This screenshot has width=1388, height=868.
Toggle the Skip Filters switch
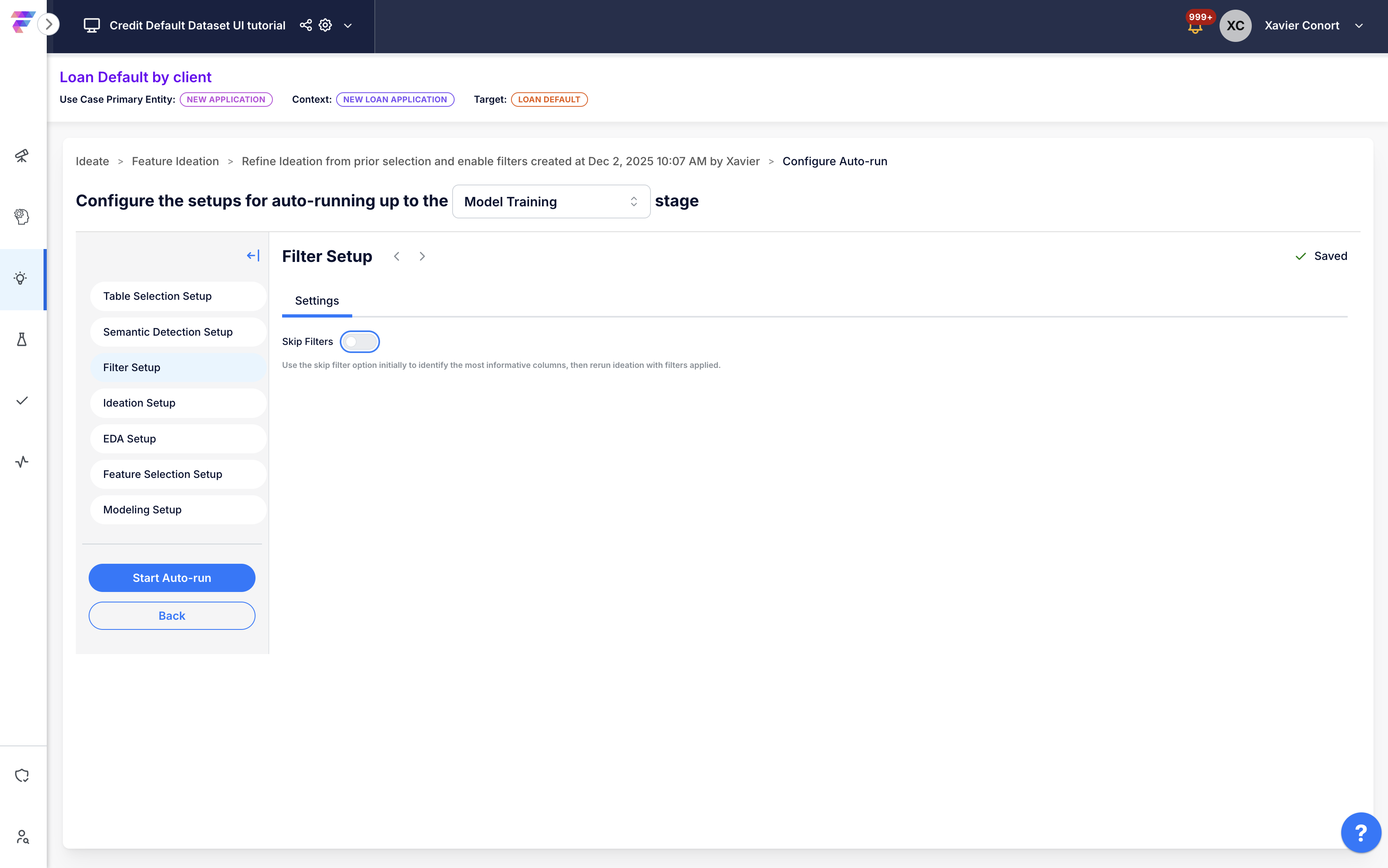tap(359, 342)
